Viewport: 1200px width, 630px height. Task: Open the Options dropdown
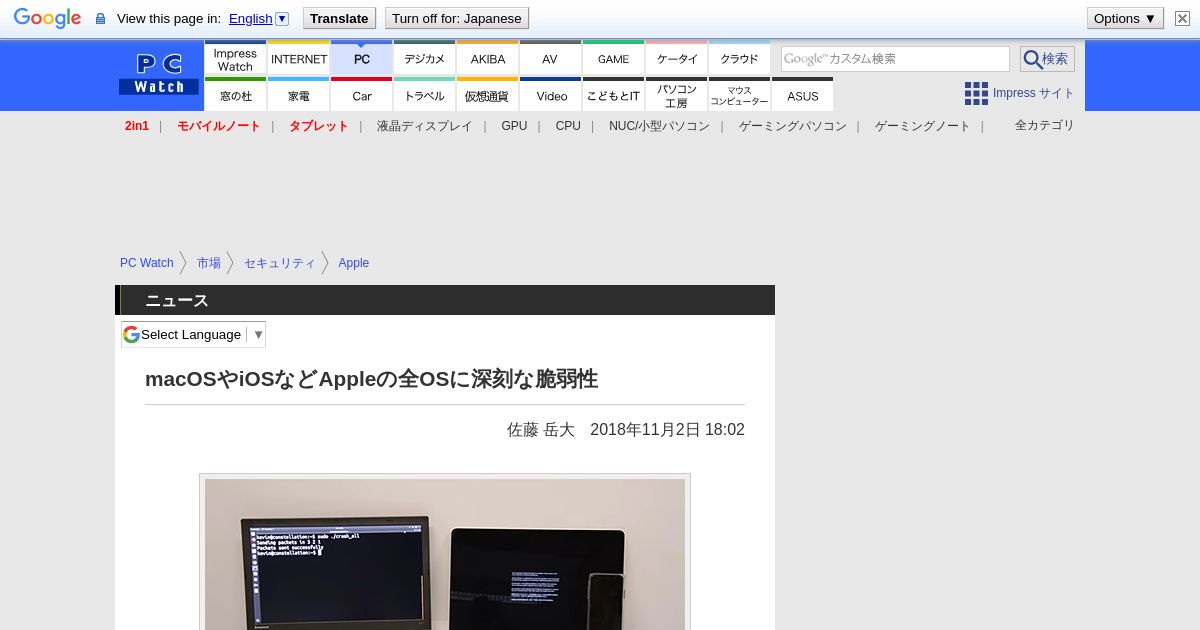click(1125, 18)
